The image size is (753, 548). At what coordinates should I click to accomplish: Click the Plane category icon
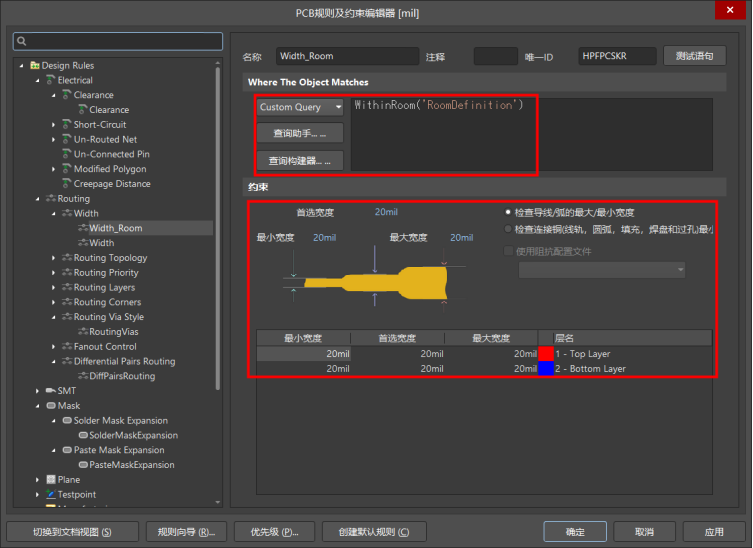click(51, 480)
